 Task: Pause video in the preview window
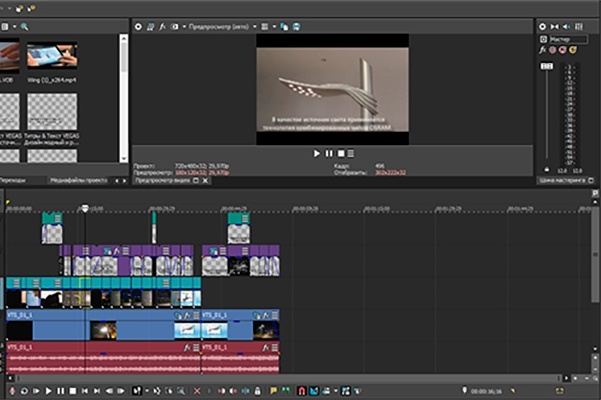tap(329, 153)
